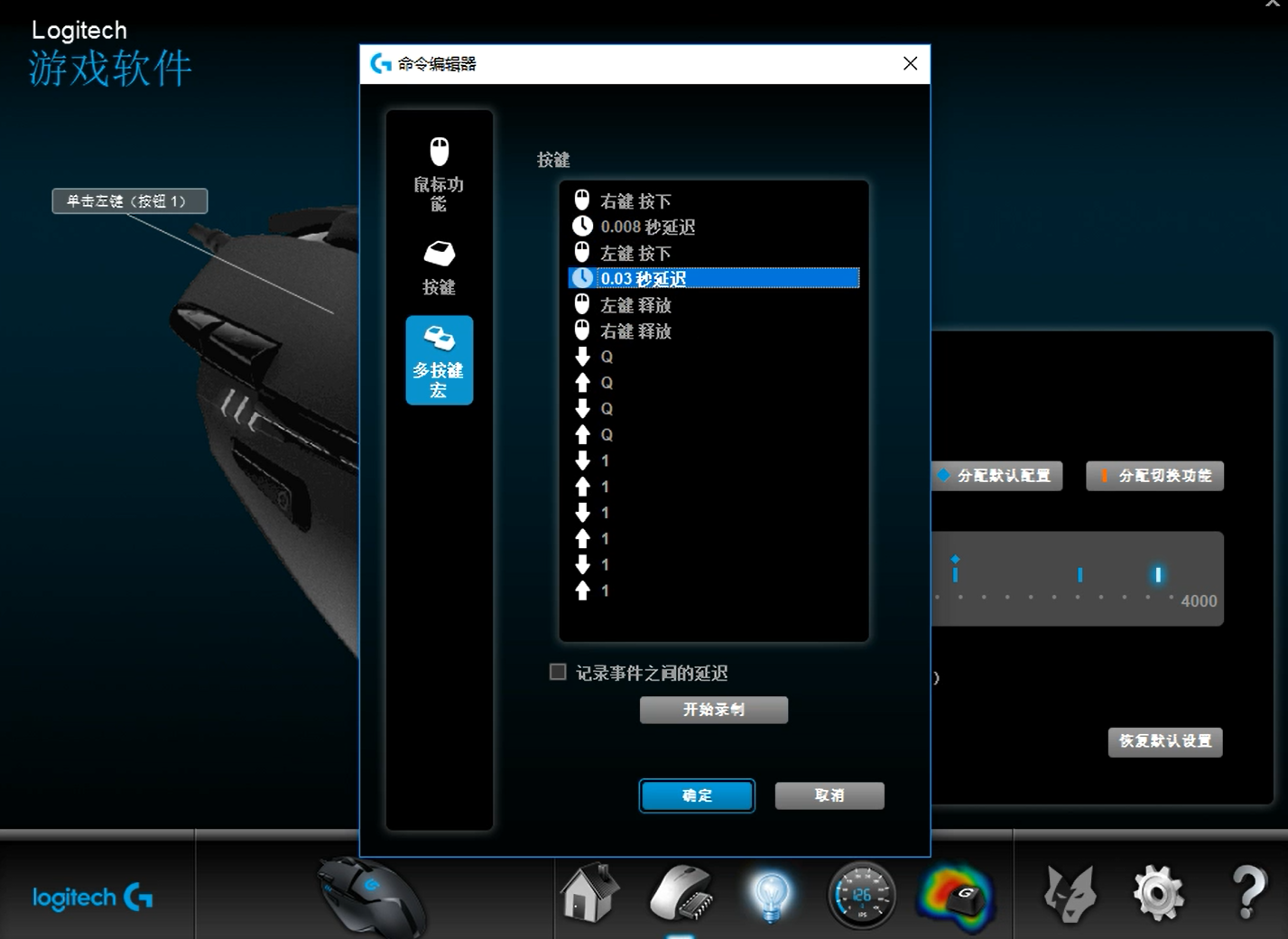Open the Home house icon
The image size is (1288, 939).
(589, 892)
